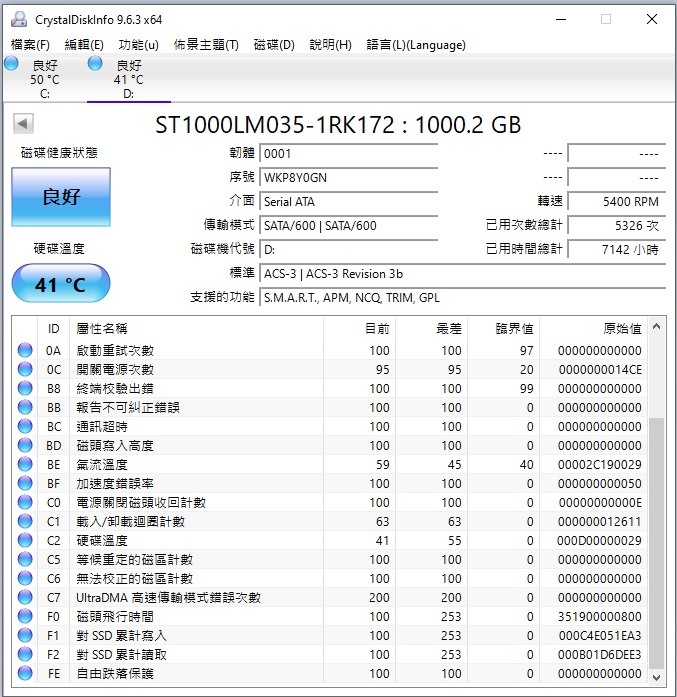Click the status orb in row C1
The height and width of the screenshot is (697, 677).
25,521
